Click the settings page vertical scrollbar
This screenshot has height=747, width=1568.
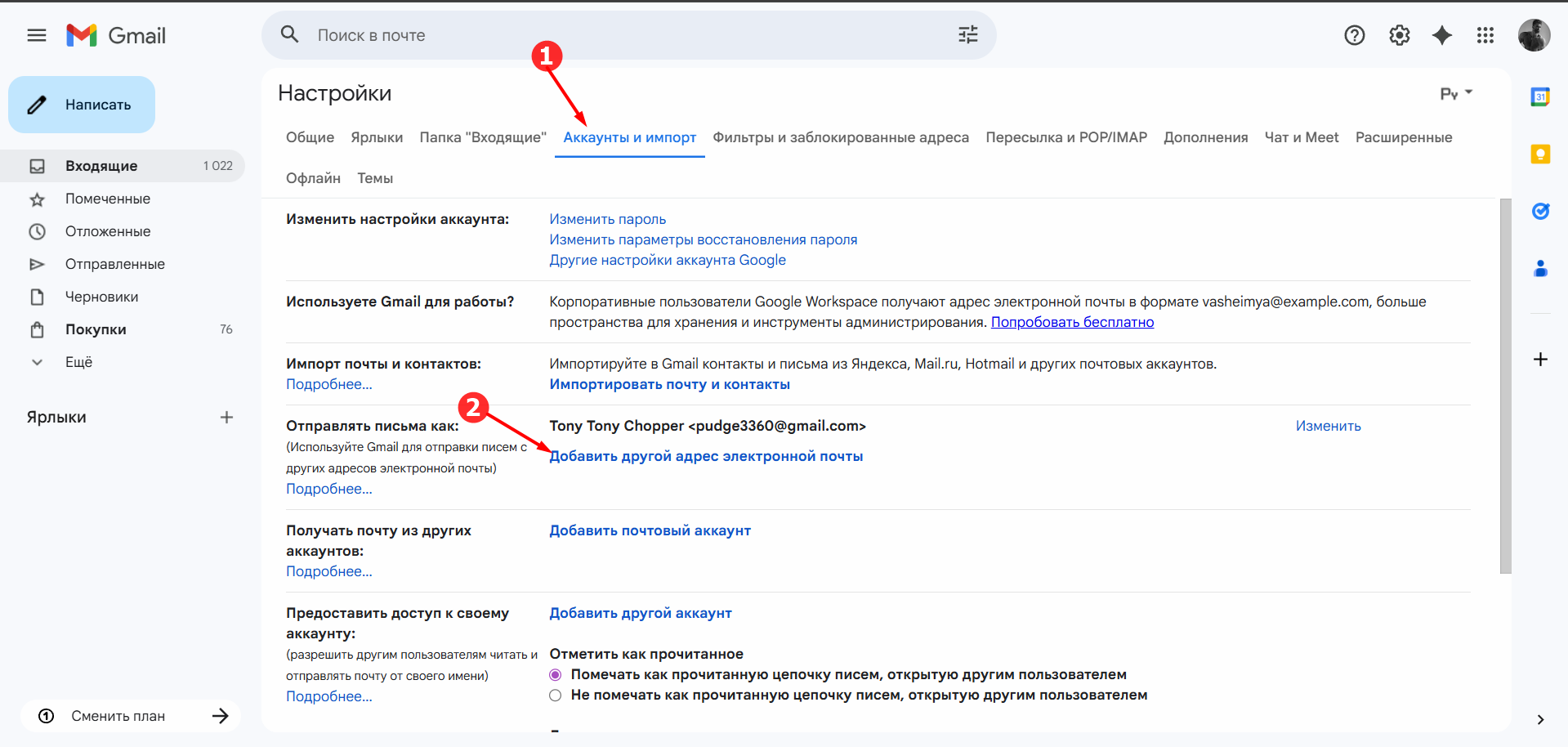1506,386
